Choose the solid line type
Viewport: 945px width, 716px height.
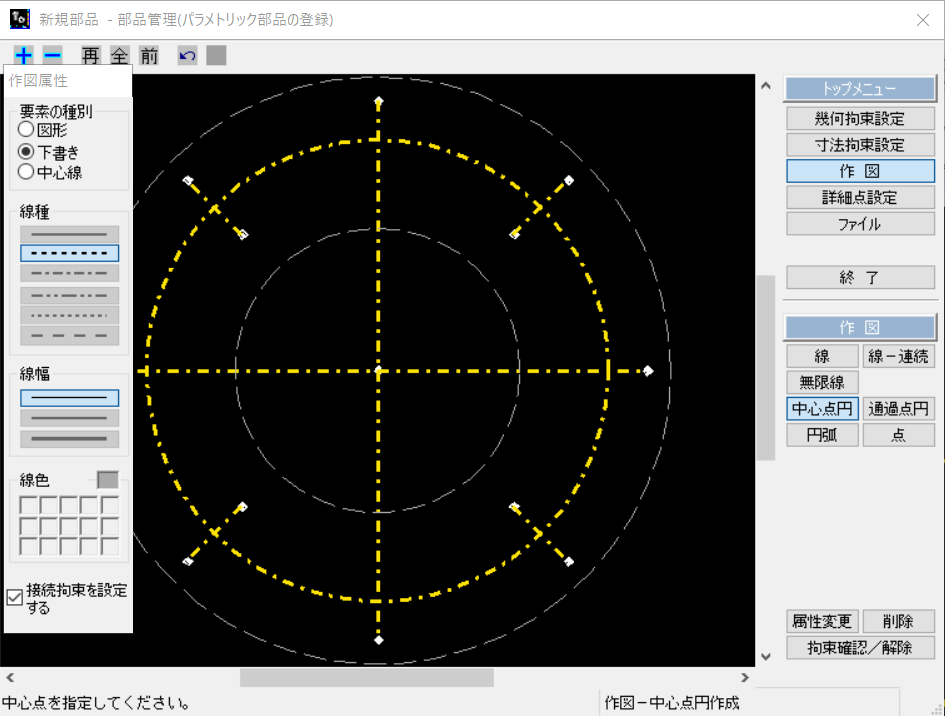point(69,234)
